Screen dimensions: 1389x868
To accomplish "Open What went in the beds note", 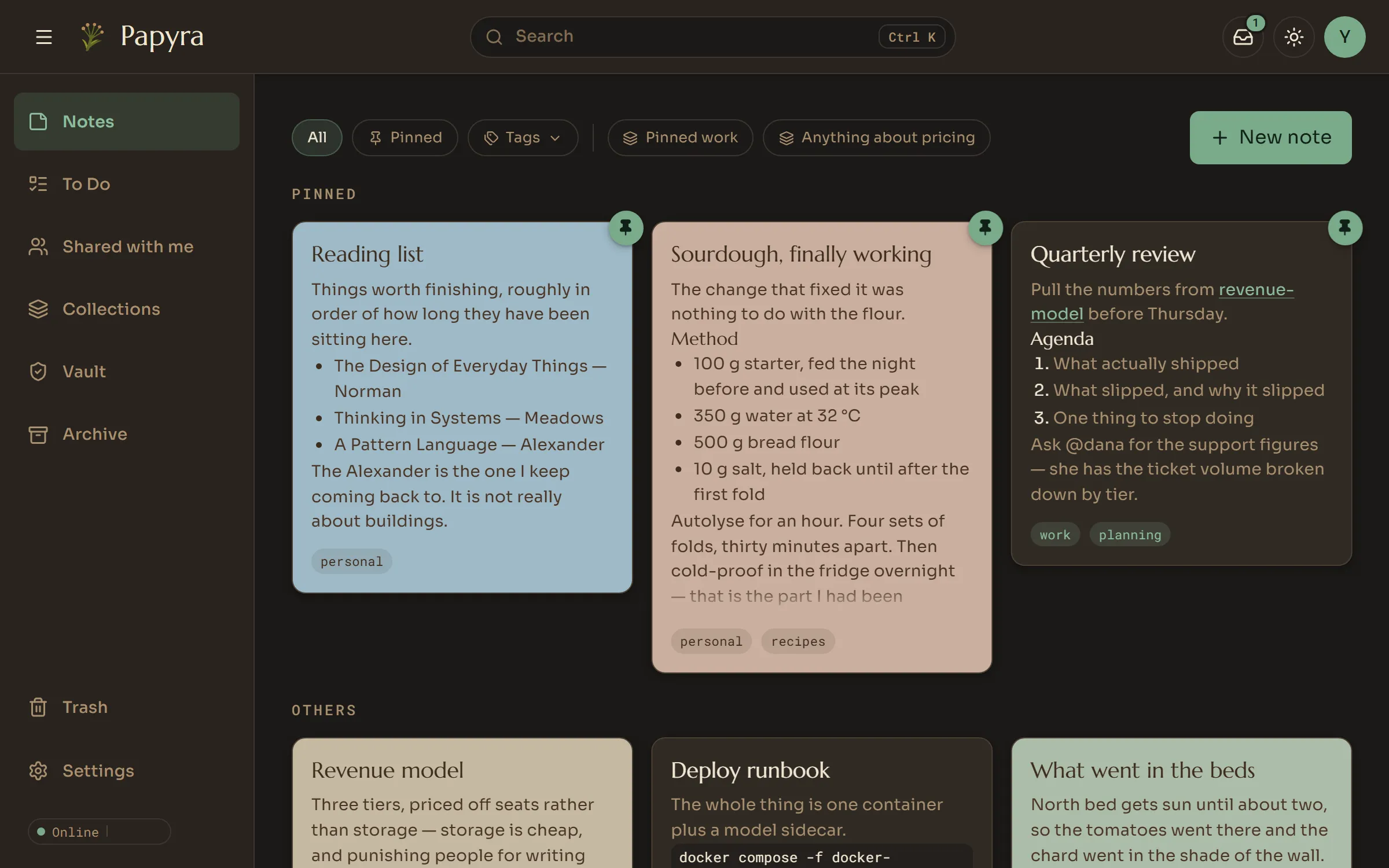I will (x=1142, y=770).
